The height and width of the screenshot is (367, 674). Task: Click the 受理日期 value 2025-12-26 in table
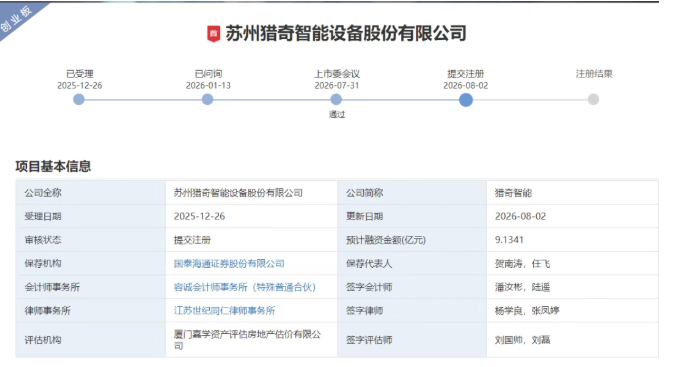[x=199, y=216]
